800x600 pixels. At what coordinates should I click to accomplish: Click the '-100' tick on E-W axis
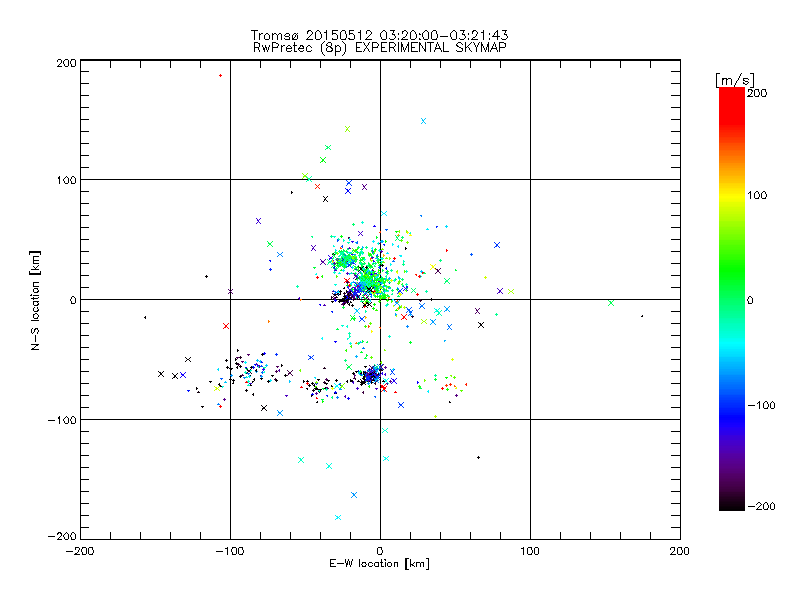(x=230, y=551)
